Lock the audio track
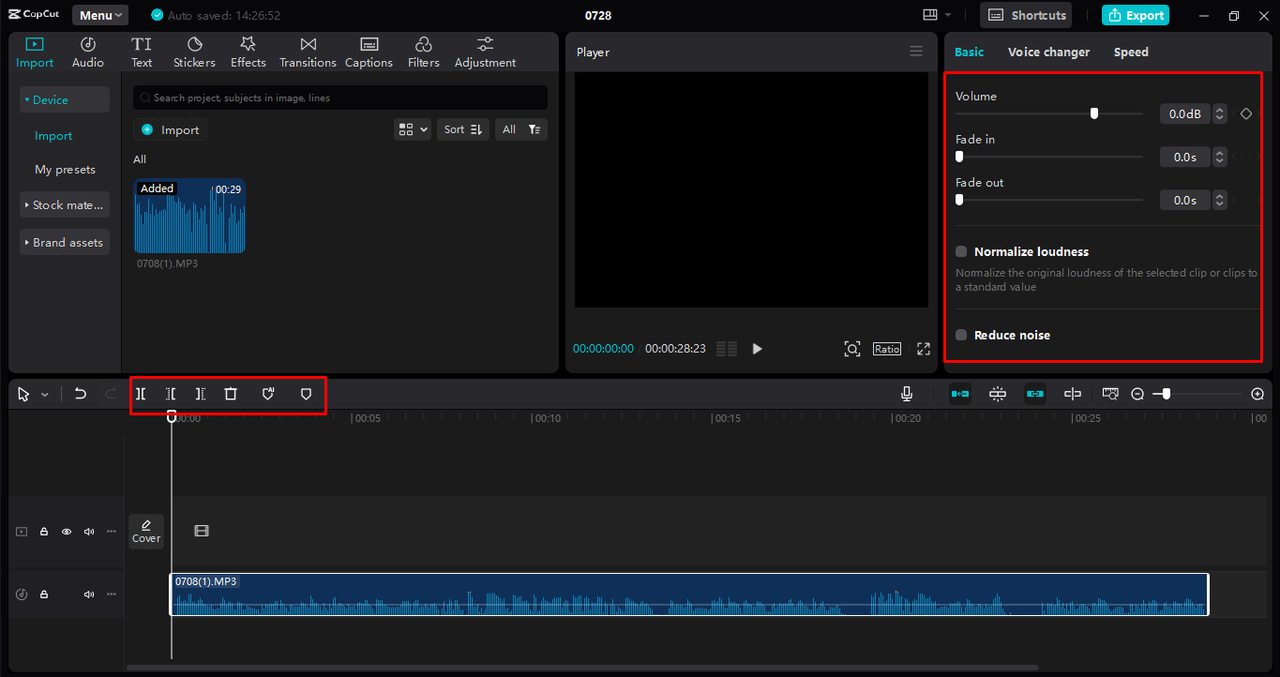Image resolution: width=1280 pixels, height=677 pixels. 44,594
